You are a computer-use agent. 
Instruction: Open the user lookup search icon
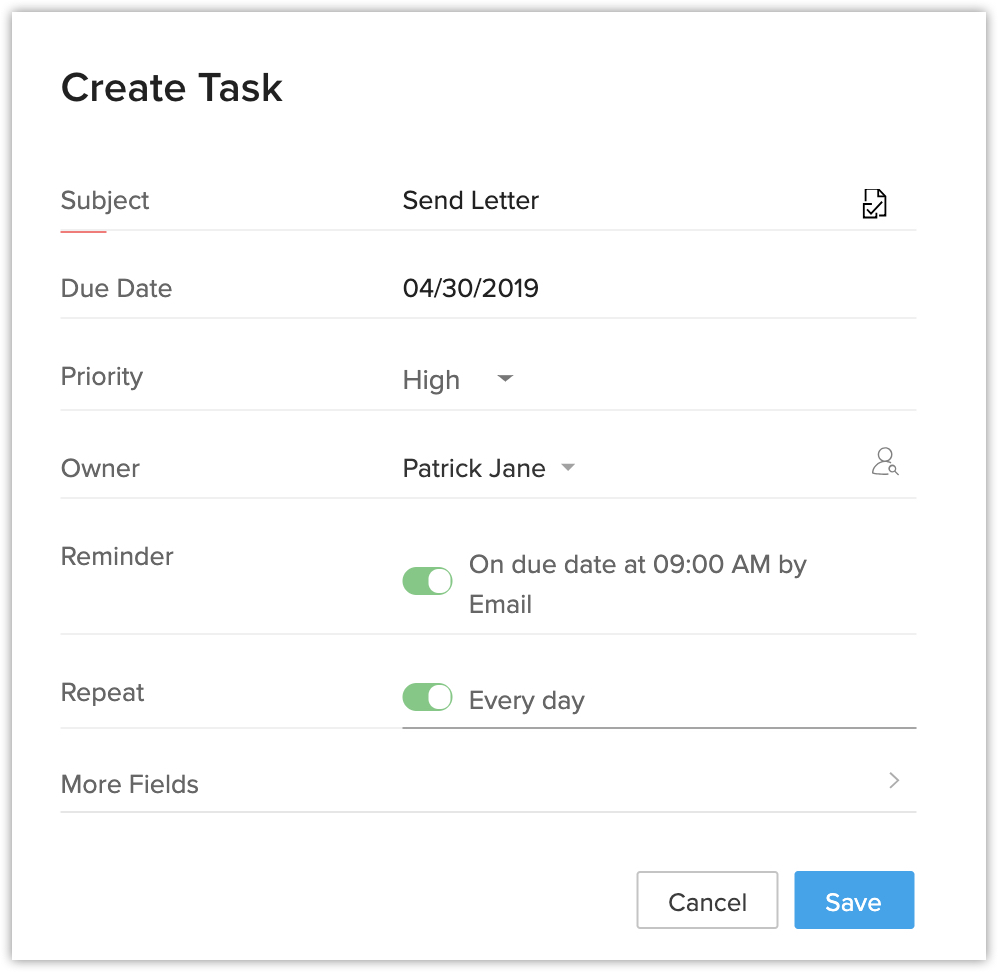point(884,462)
